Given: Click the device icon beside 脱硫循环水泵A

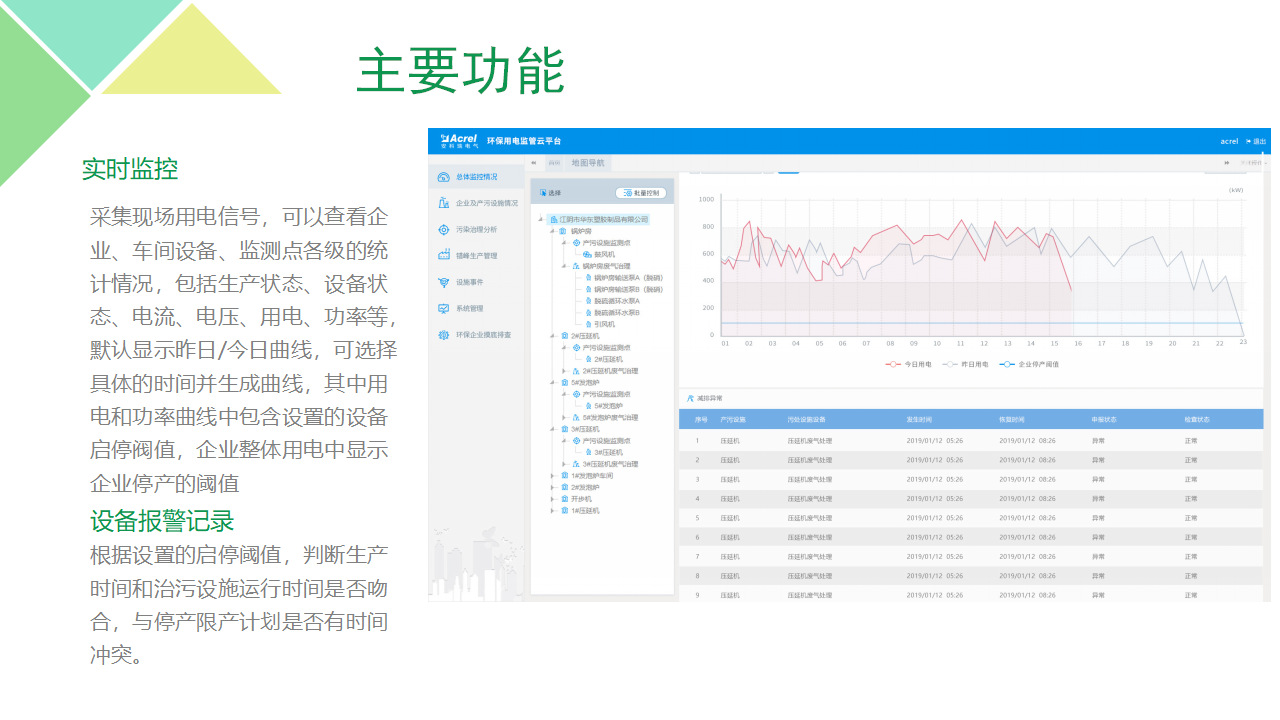Looking at the screenshot, I should click(x=588, y=301).
